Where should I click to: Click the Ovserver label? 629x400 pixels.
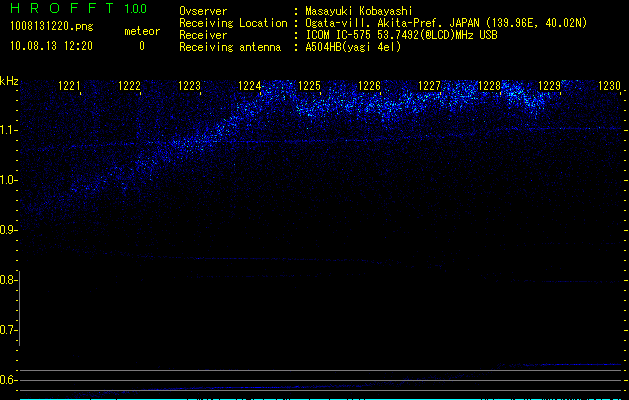(203, 11)
